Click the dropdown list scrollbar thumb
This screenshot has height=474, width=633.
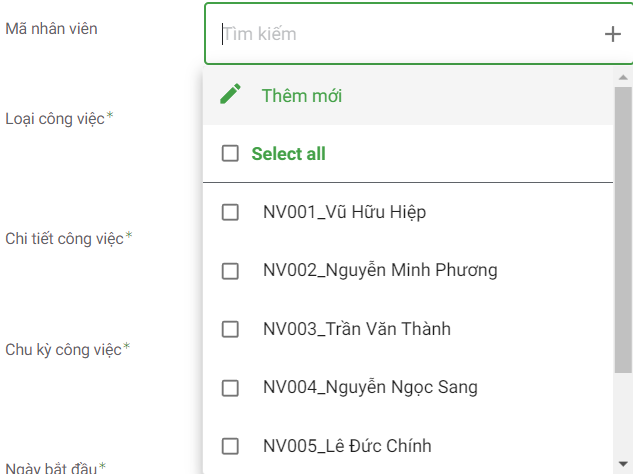tap(623, 230)
